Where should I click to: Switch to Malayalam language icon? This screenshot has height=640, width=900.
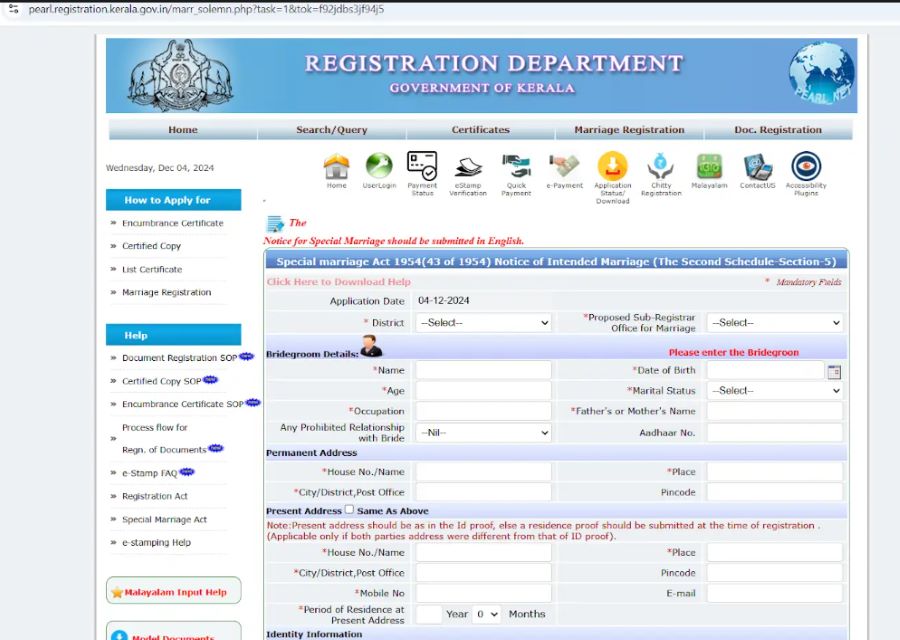pos(709,166)
